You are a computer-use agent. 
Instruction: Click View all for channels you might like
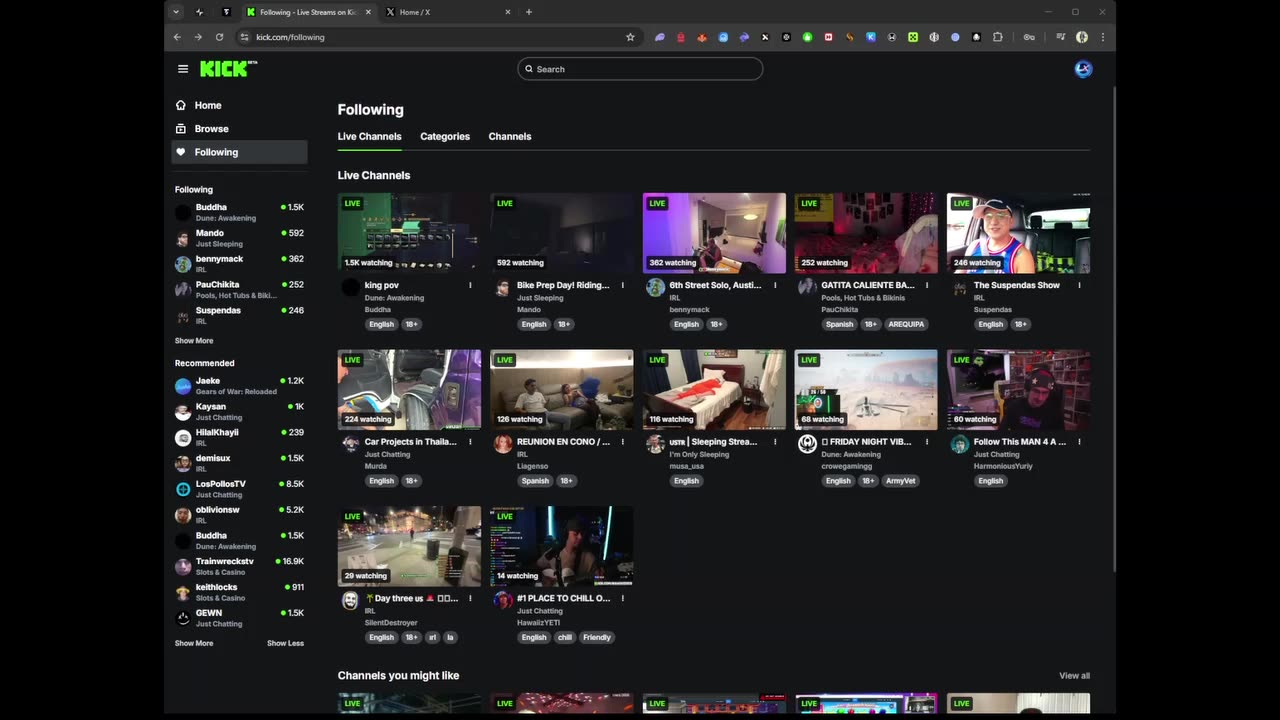1075,676
